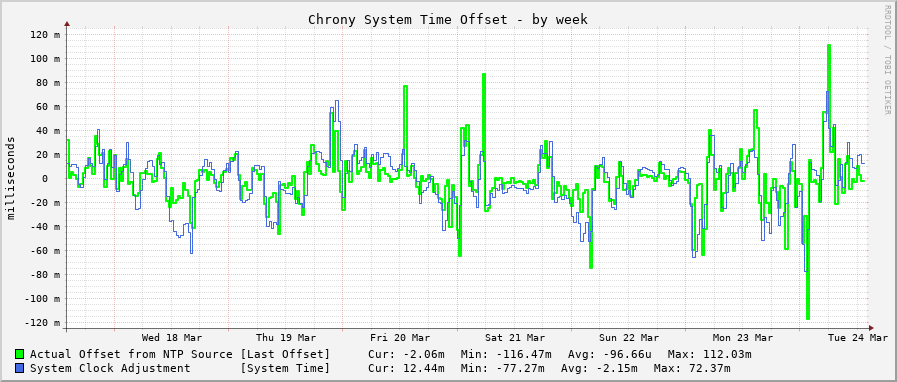Click the 'Fri 20 Mar' x-axis label
The width and height of the screenshot is (897, 382).
point(400,337)
